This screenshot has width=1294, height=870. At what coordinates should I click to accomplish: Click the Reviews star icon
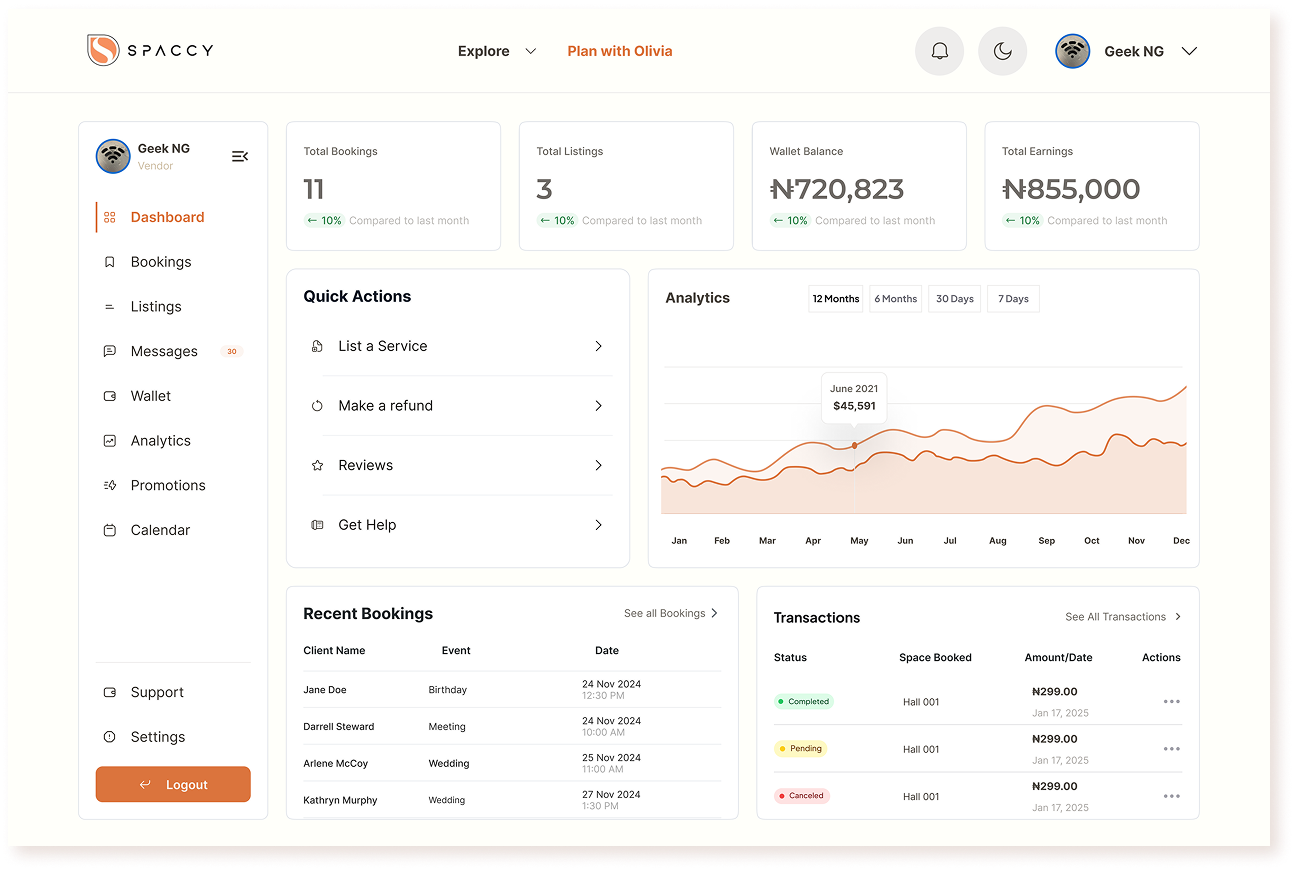point(317,465)
